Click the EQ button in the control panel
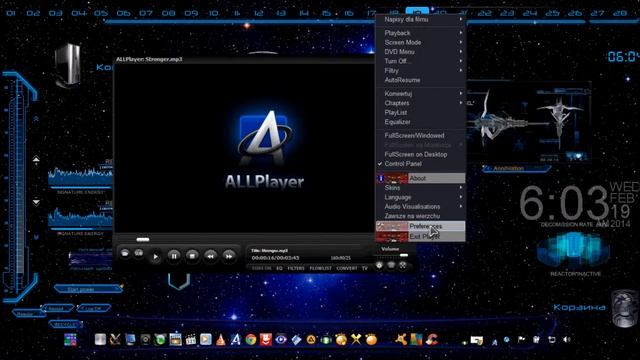640x360 pixels. pyautogui.click(x=279, y=268)
